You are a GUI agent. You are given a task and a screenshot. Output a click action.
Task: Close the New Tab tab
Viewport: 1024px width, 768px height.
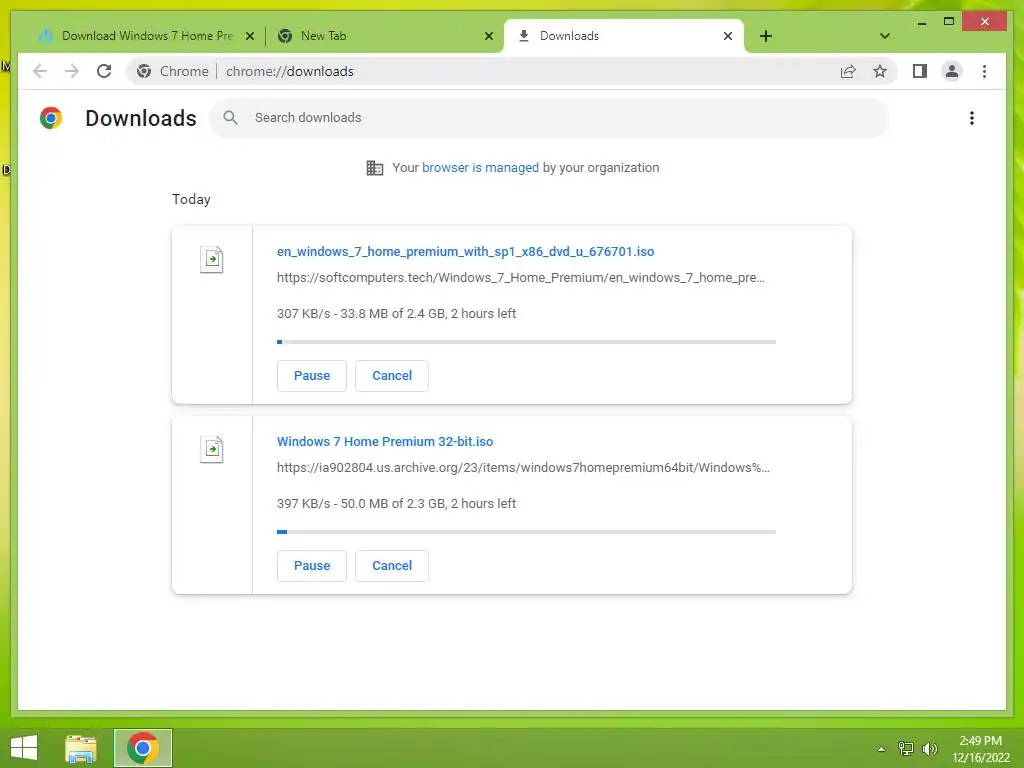pyautogui.click(x=488, y=36)
